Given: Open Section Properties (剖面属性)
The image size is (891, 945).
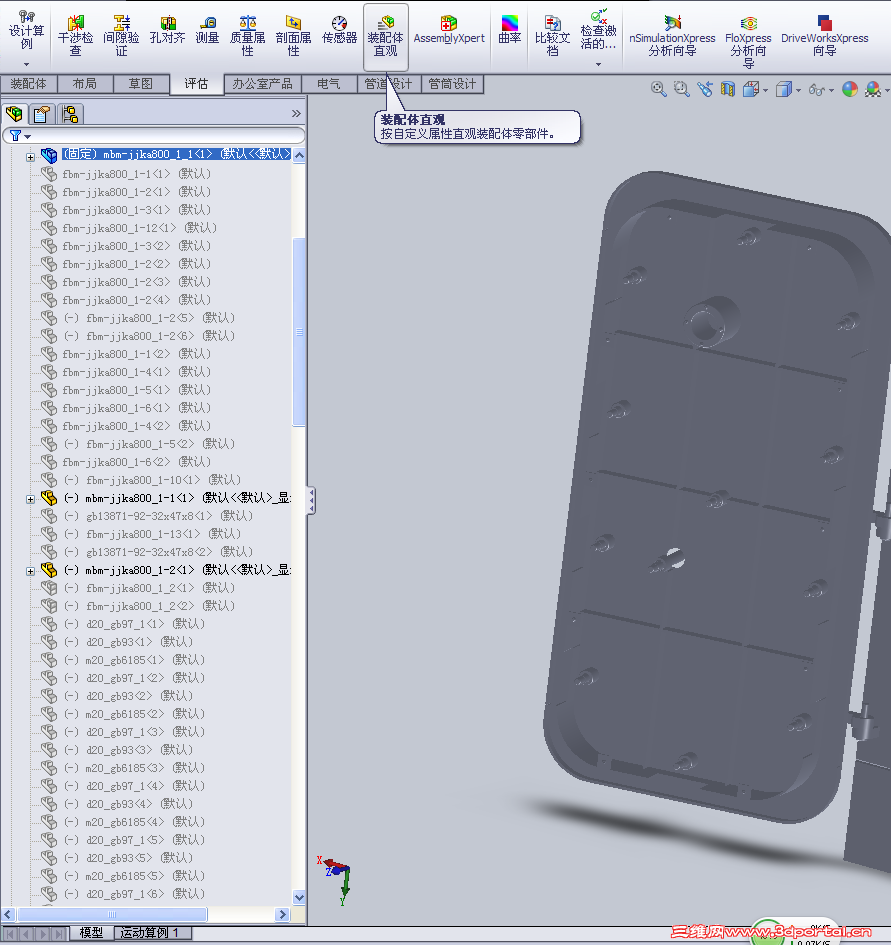Looking at the screenshot, I should pos(294,36).
